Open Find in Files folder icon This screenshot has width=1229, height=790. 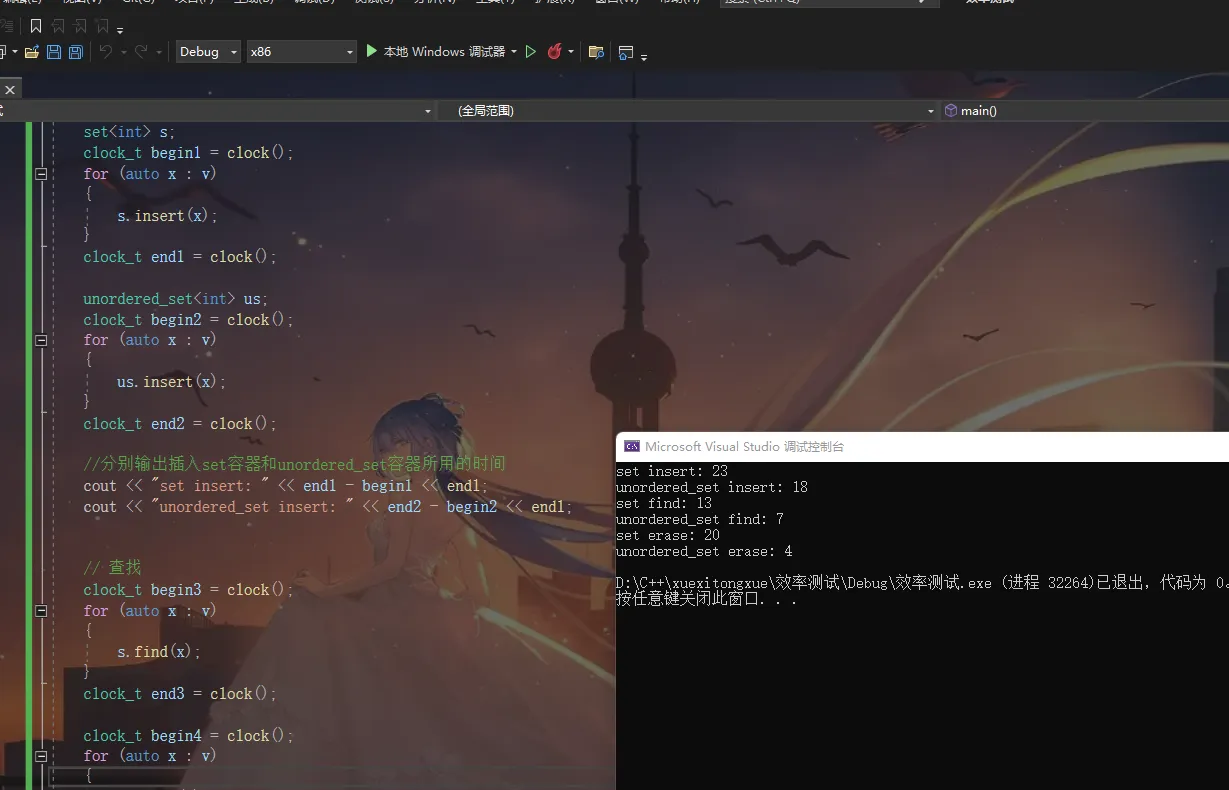pos(596,52)
